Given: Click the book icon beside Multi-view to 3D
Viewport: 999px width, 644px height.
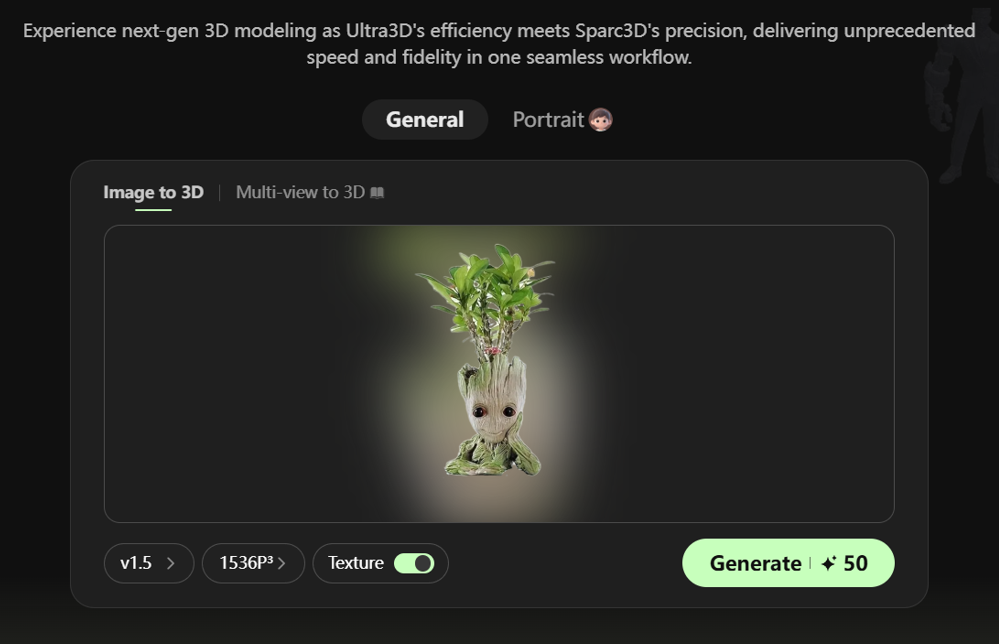Looking at the screenshot, I should [x=377, y=193].
